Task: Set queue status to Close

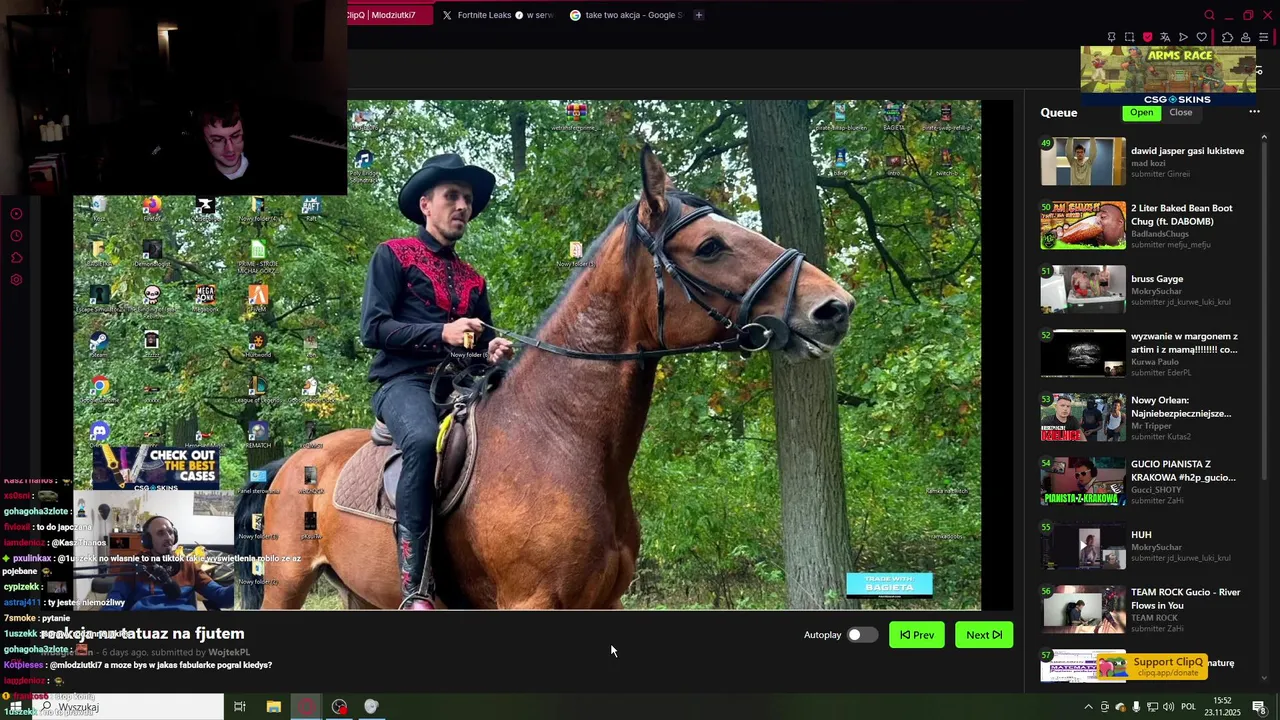Action: click(1181, 112)
